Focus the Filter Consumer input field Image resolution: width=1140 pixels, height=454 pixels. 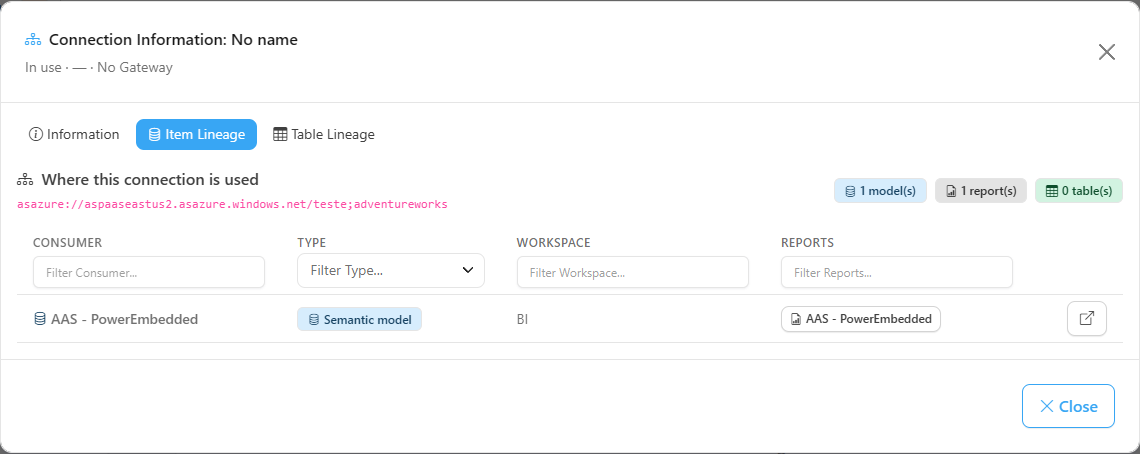(149, 272)
